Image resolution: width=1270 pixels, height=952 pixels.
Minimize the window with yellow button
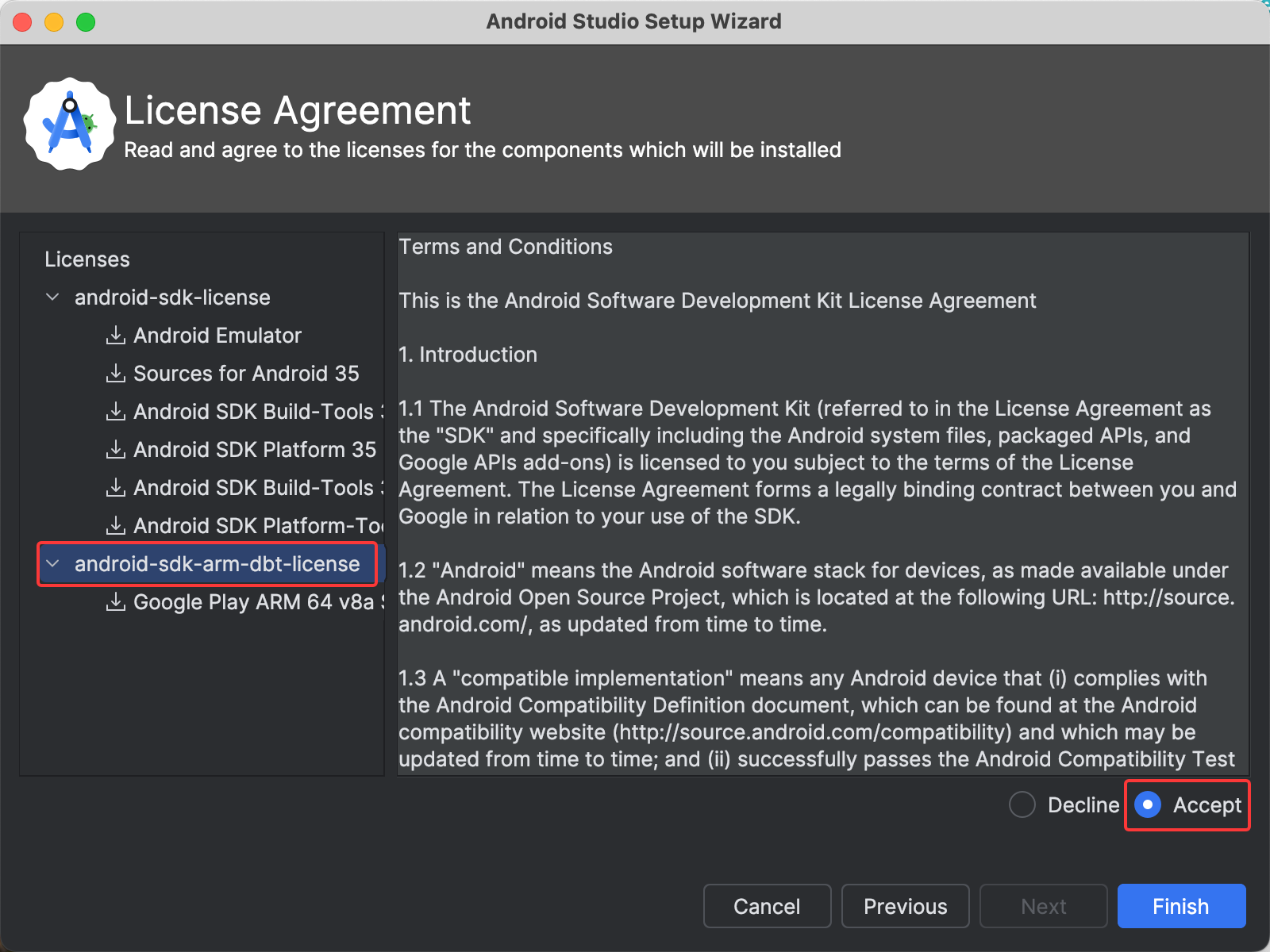[54, 22]
